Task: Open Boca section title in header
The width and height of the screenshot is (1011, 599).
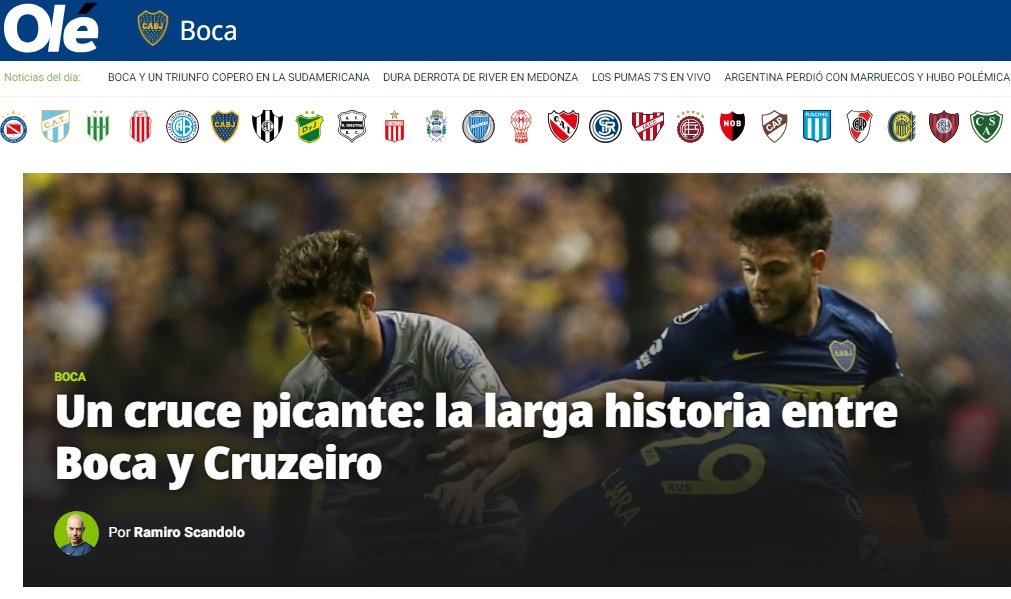Action: [208, 30]
